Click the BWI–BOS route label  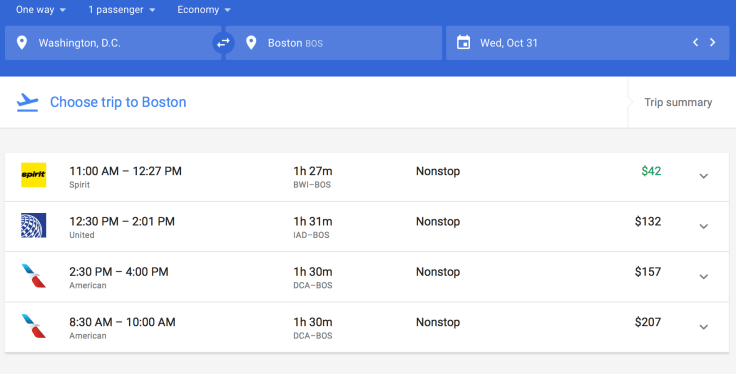pos(312,185)
